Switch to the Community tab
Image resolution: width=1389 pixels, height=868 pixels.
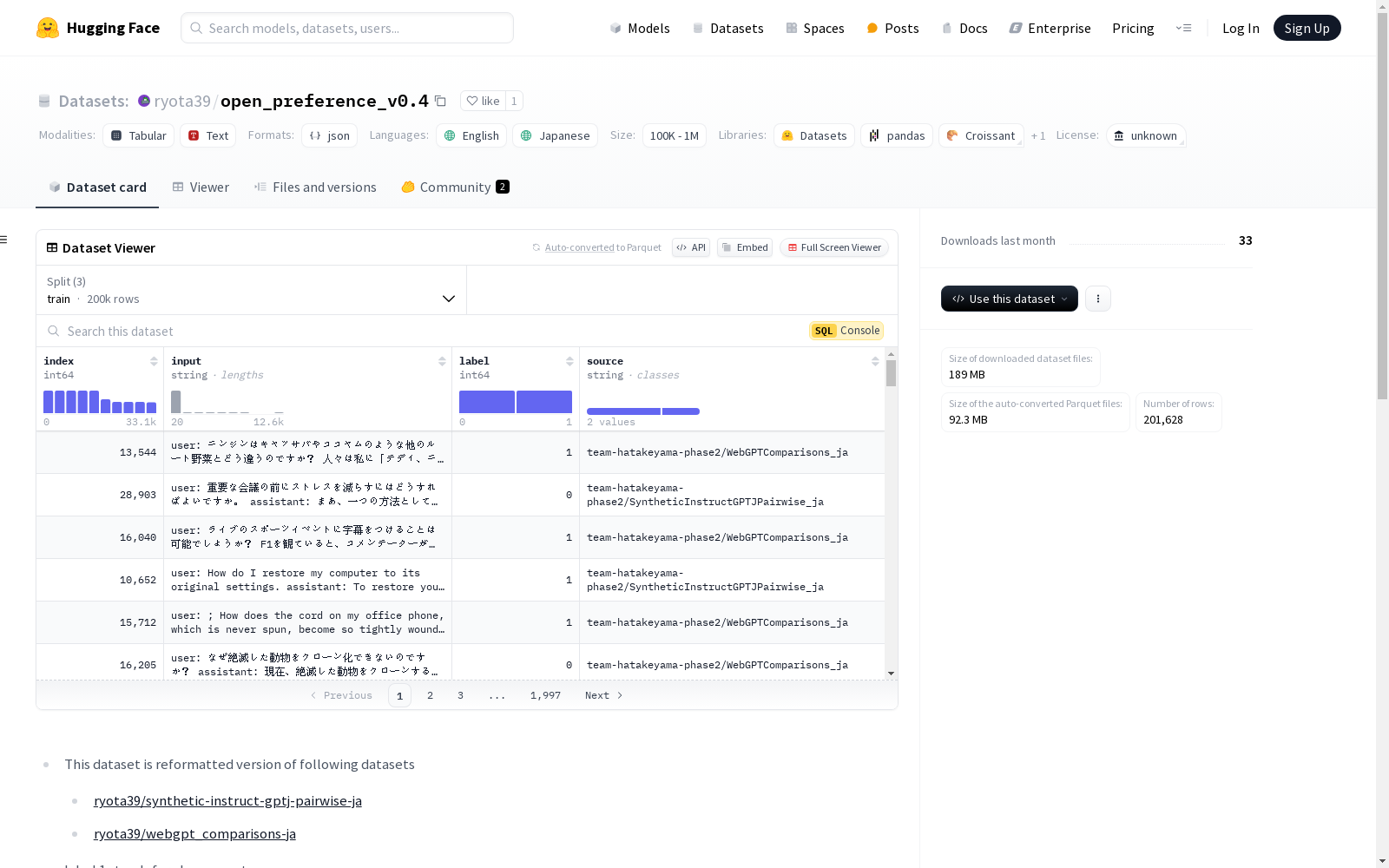[x=455, y=187]
